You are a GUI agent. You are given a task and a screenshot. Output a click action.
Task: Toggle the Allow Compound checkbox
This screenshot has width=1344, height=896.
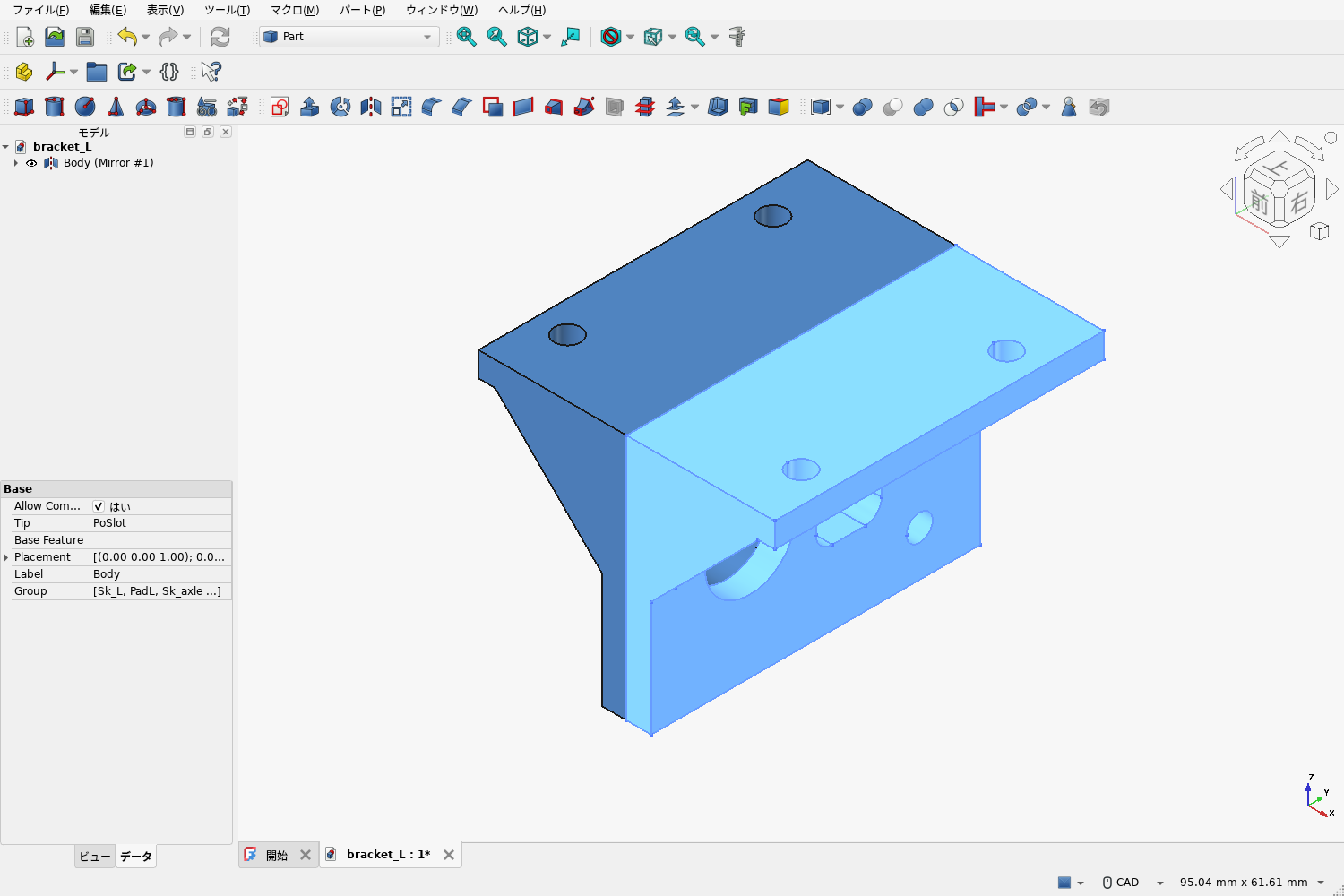pyautogui.click(x=99, y=506)
